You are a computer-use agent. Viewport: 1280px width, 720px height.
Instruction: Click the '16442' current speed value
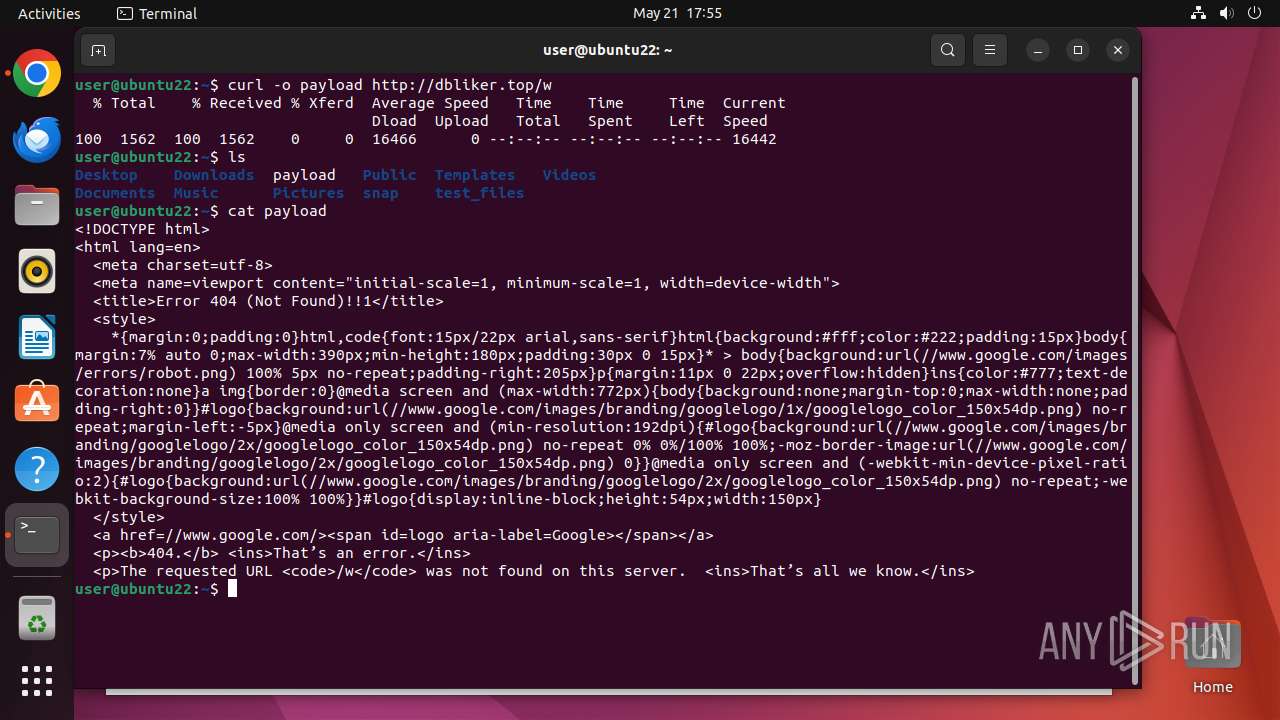754,139
